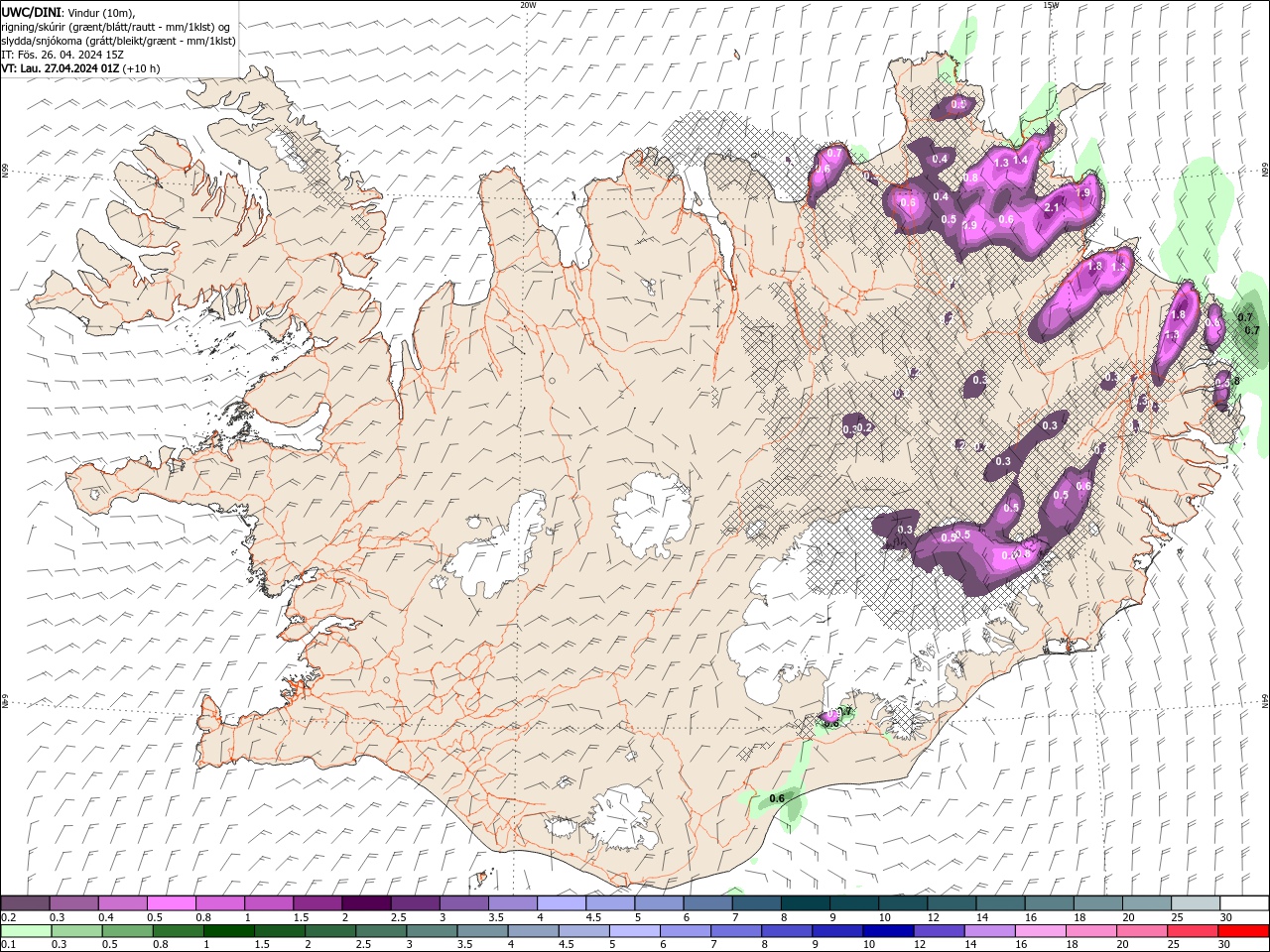Click the lower legend bright red swatch starting at 30
The width and height of the screenshot is (1270, 952).
[1242, 931]
